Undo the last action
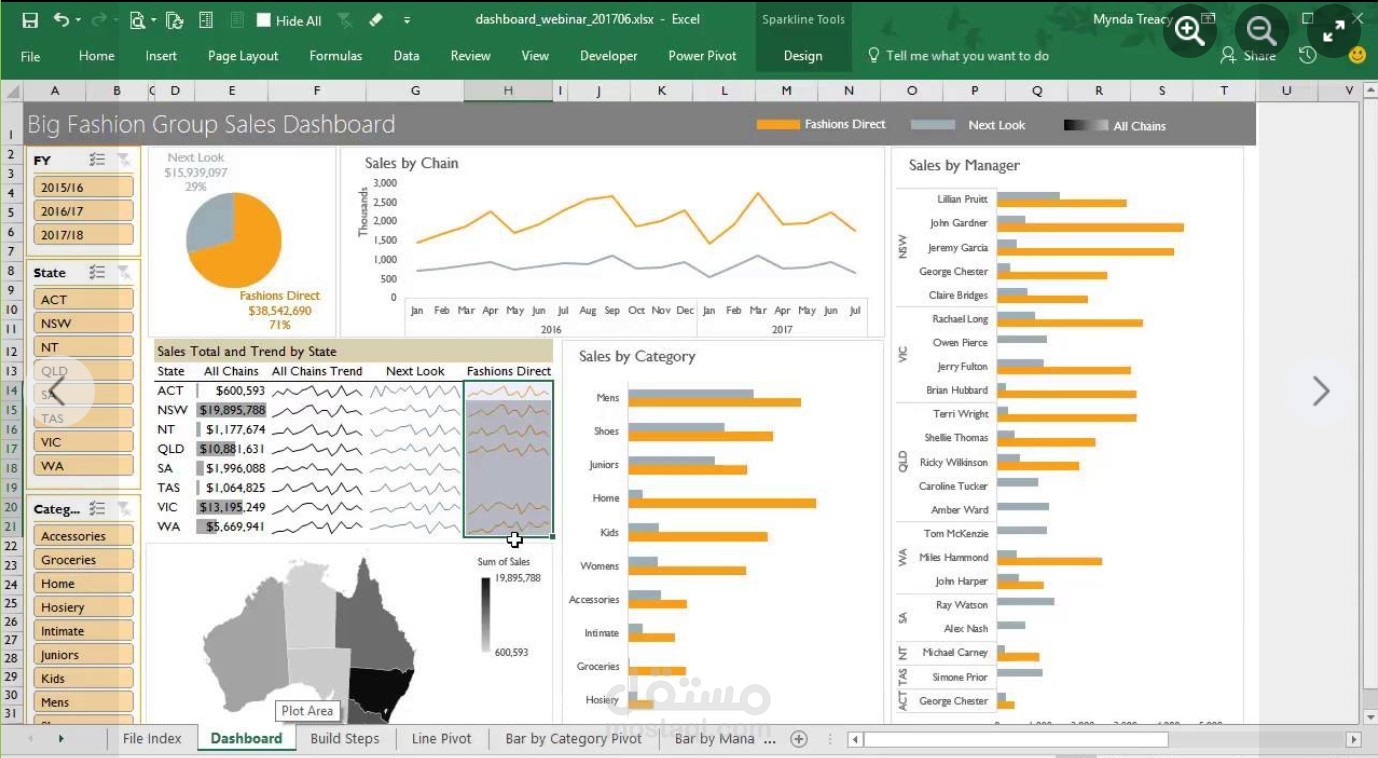Image resolution: width=1378 pixels, height=758 pixels. [x=62, y=20]
